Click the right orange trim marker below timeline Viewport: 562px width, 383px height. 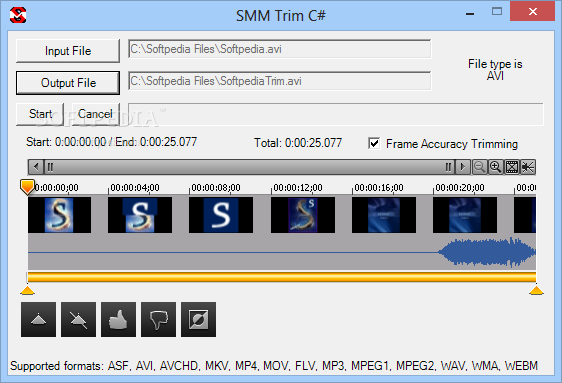(x=536, y=290)
